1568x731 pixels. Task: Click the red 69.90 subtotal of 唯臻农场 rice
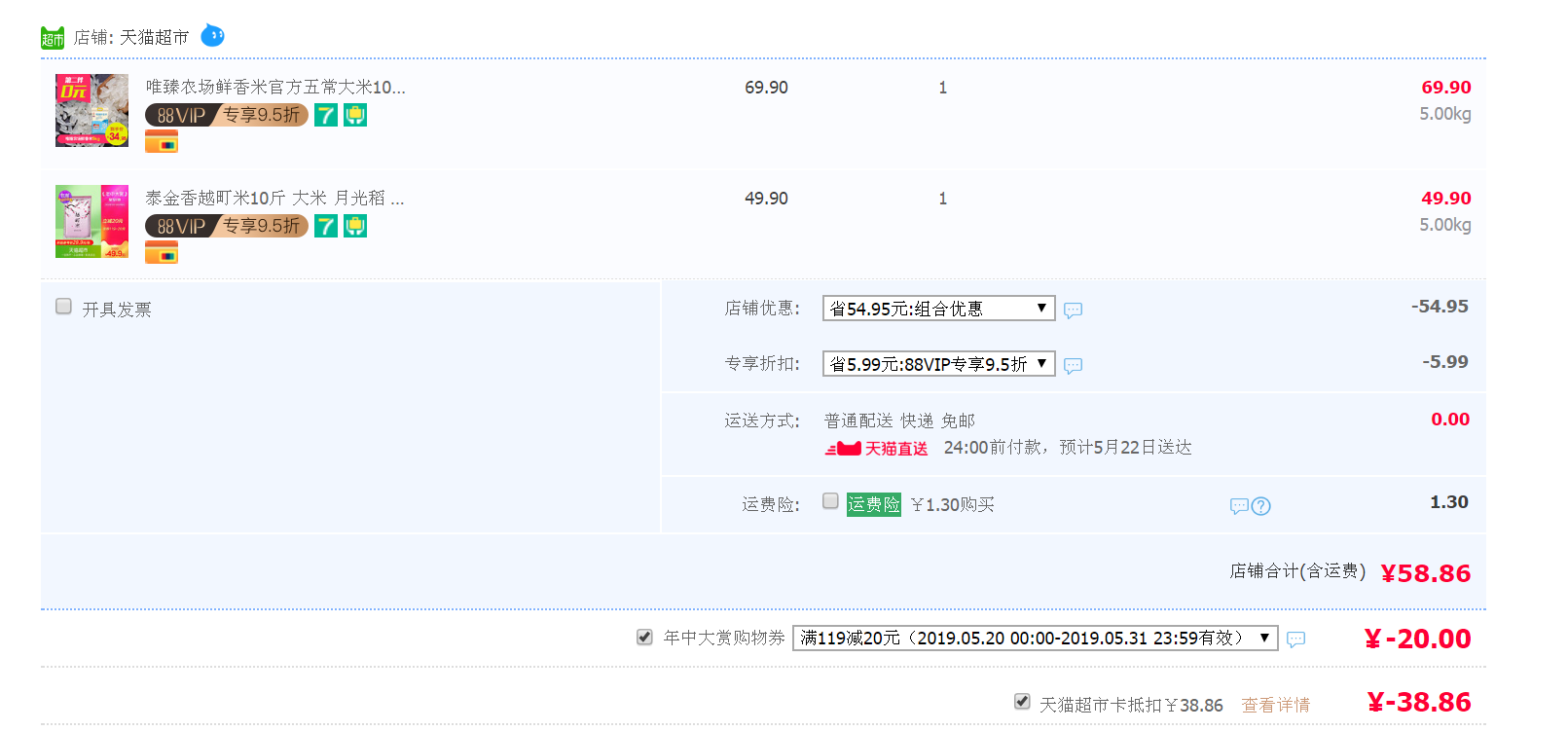coord(1446,88)
